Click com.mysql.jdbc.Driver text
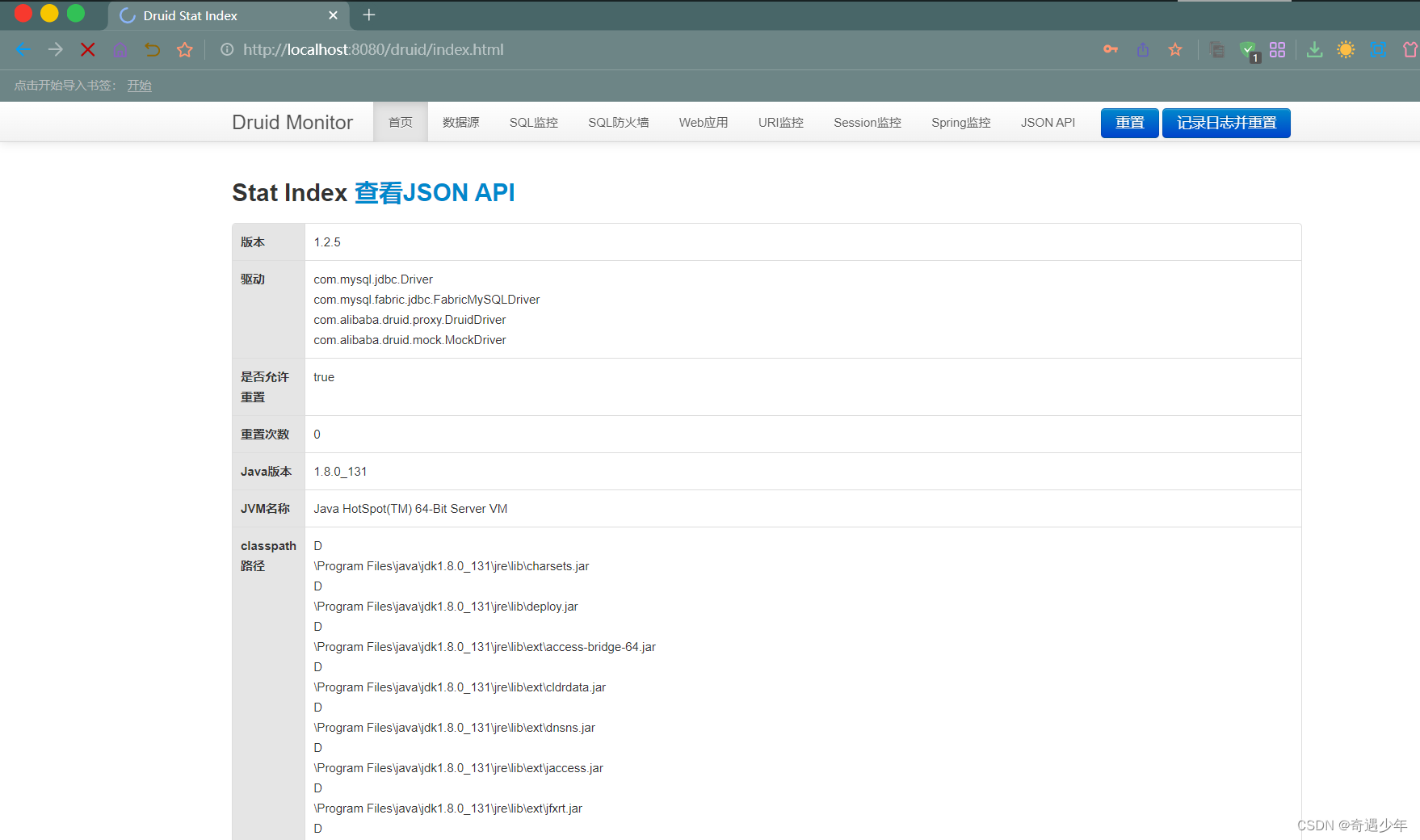The height and width of the screenshot is (840, 1420). 373,279
